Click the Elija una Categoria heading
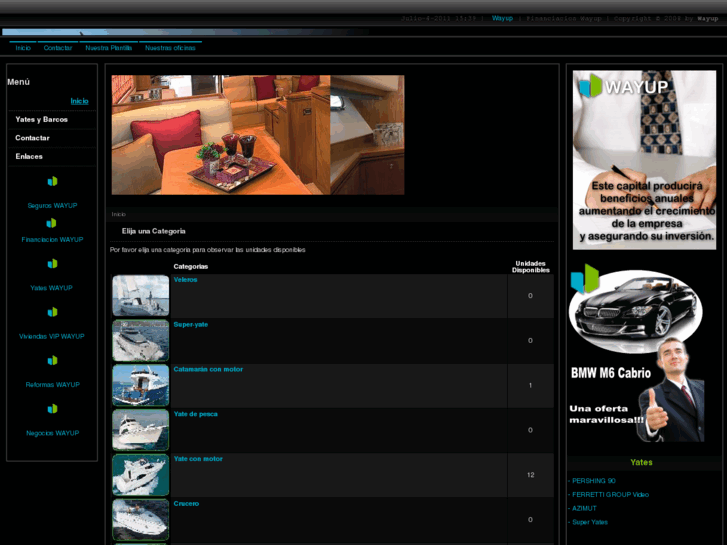 click(x=153, y=231)
